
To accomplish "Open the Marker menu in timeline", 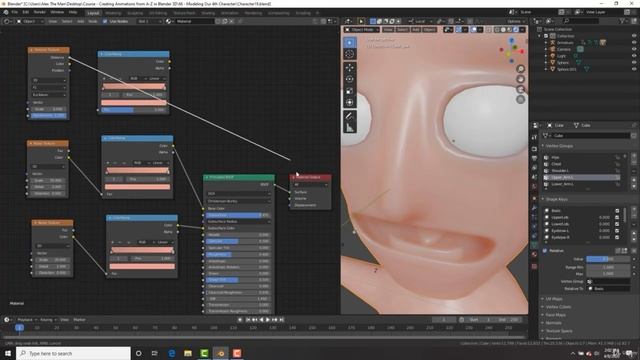I will click(79, 320).
